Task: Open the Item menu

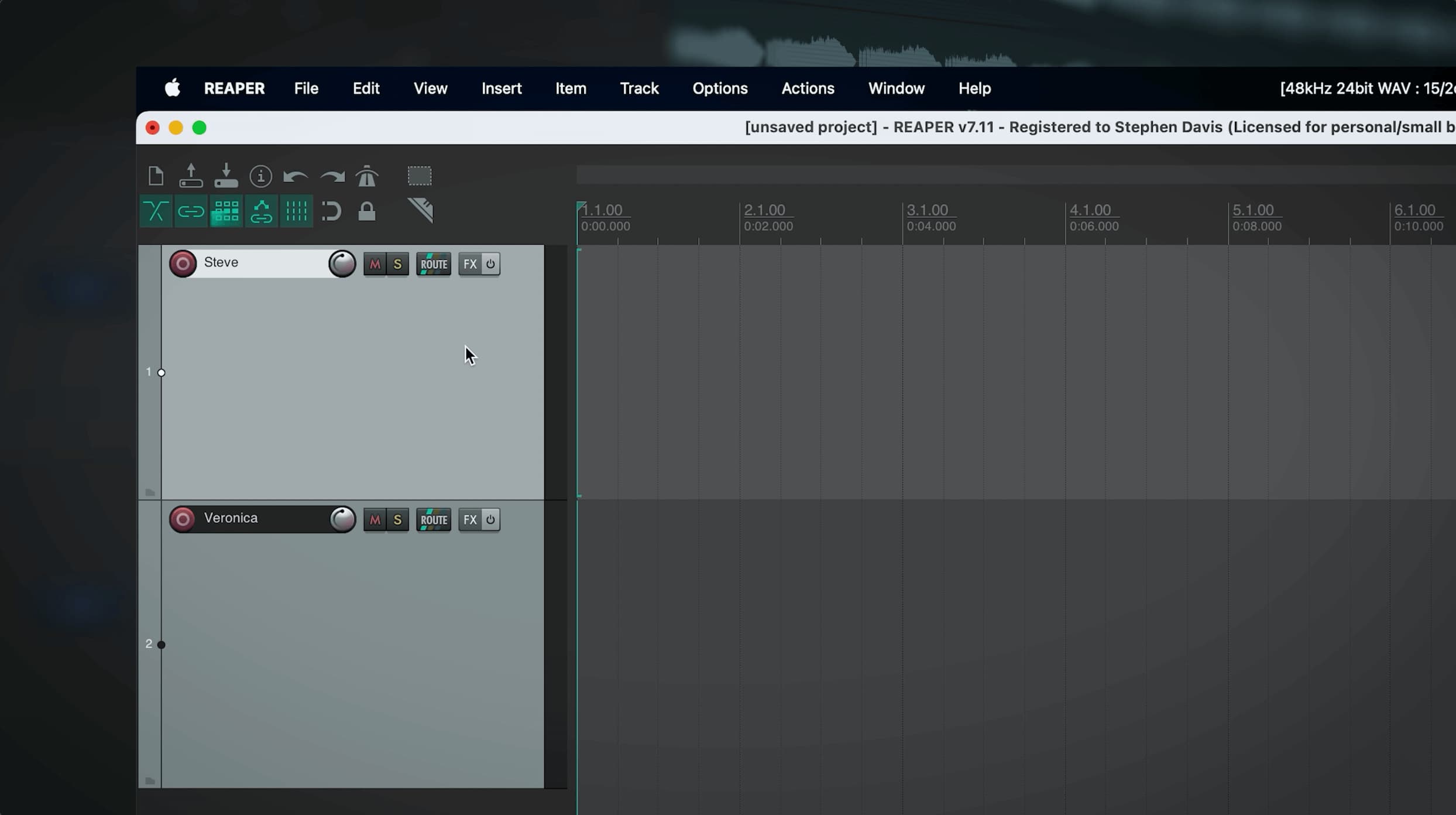Action: pyautogui.click(x=571, y=88)
